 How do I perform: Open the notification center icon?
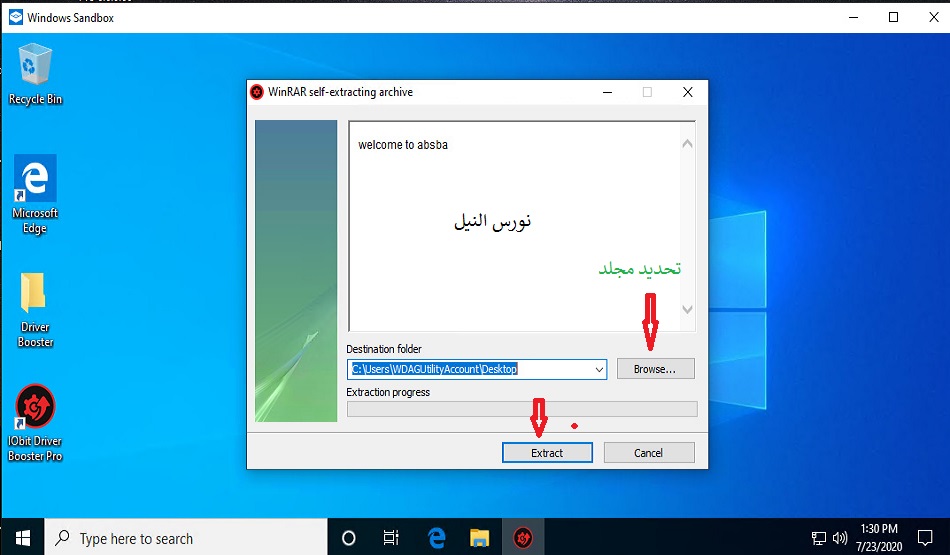click(924, 538)
